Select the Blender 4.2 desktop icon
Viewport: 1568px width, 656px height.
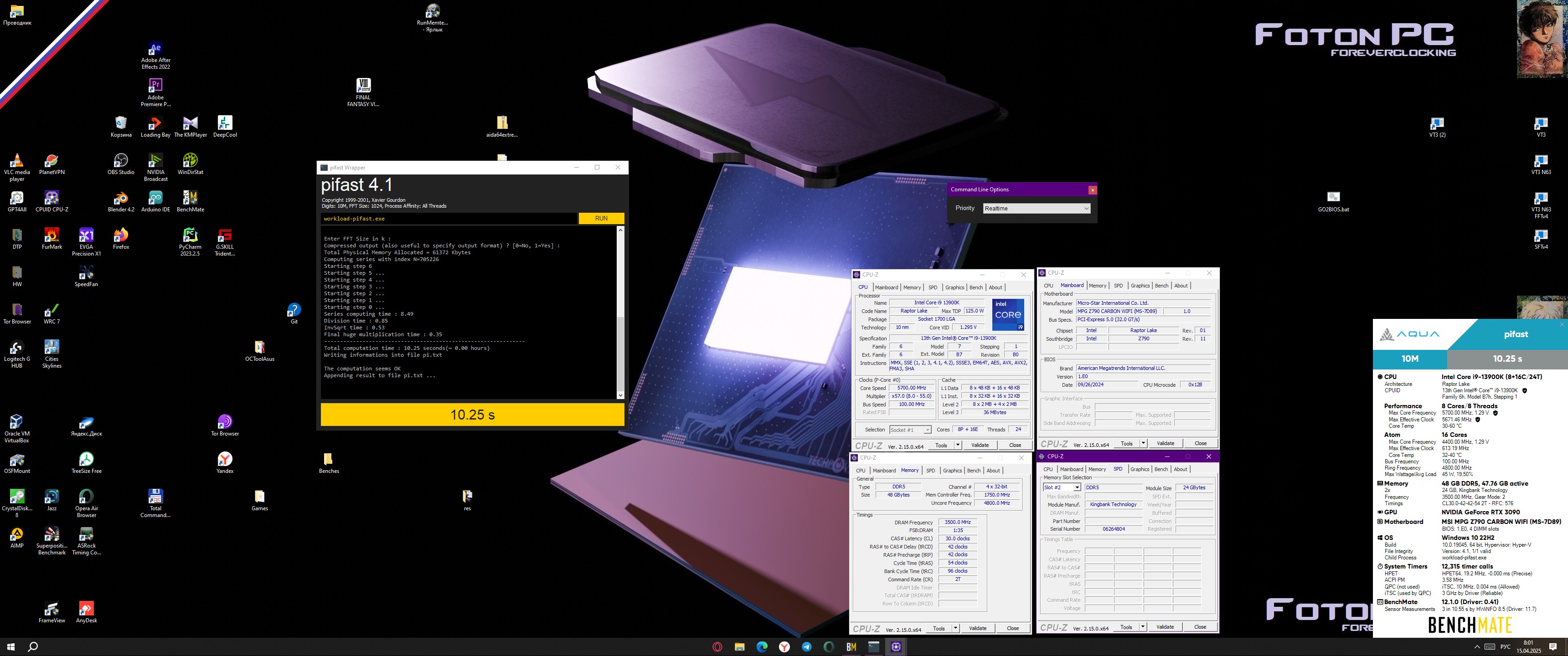pyautogui.click(x=121, y=201)
